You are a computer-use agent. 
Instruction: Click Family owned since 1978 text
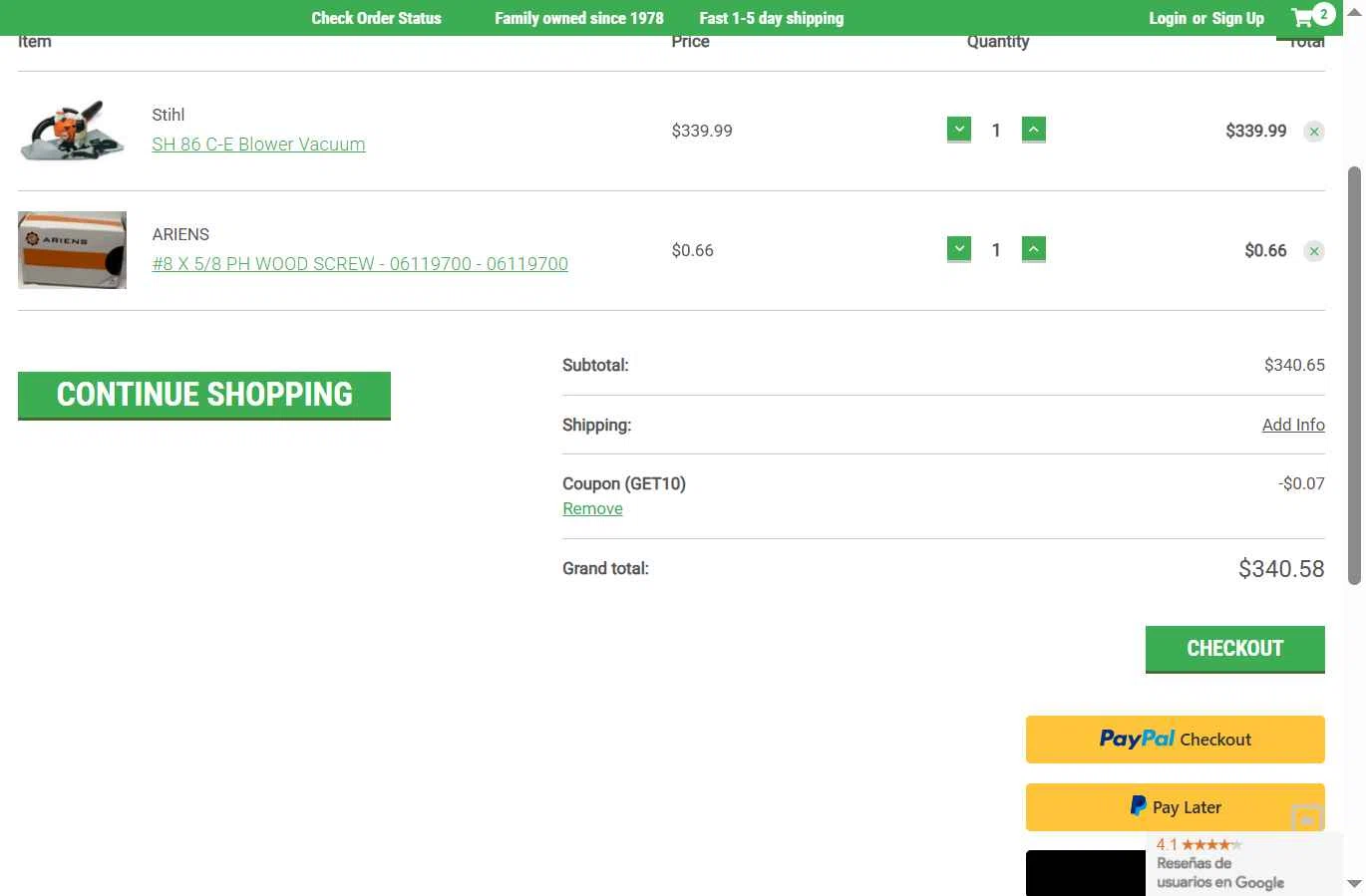[578, 18]
